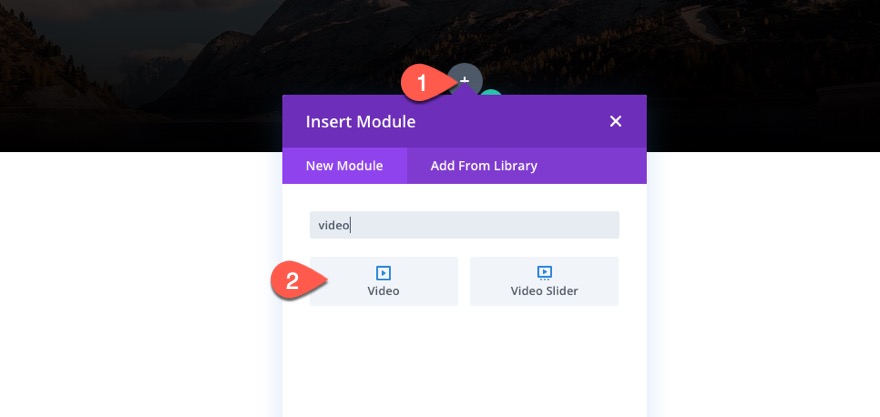Open the Add From Library tab

(484, 166)
